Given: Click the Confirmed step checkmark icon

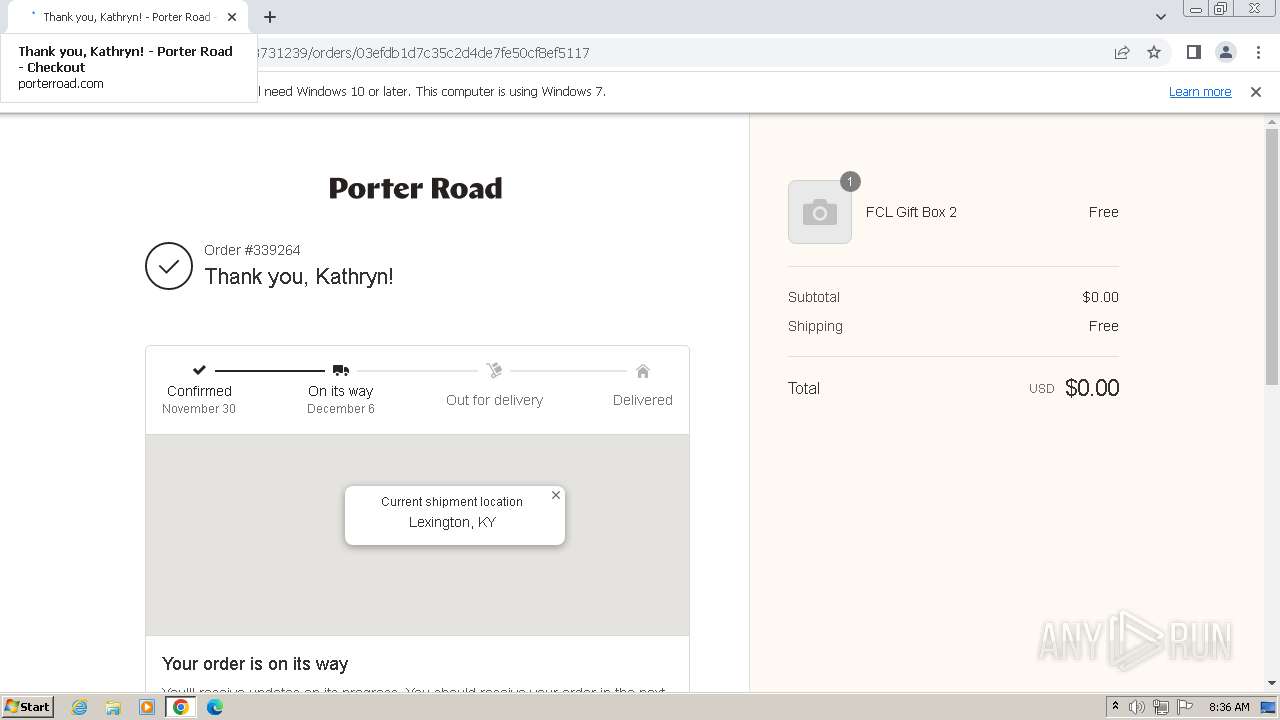Looking at the screenshot, I should [x=199, y=370].
